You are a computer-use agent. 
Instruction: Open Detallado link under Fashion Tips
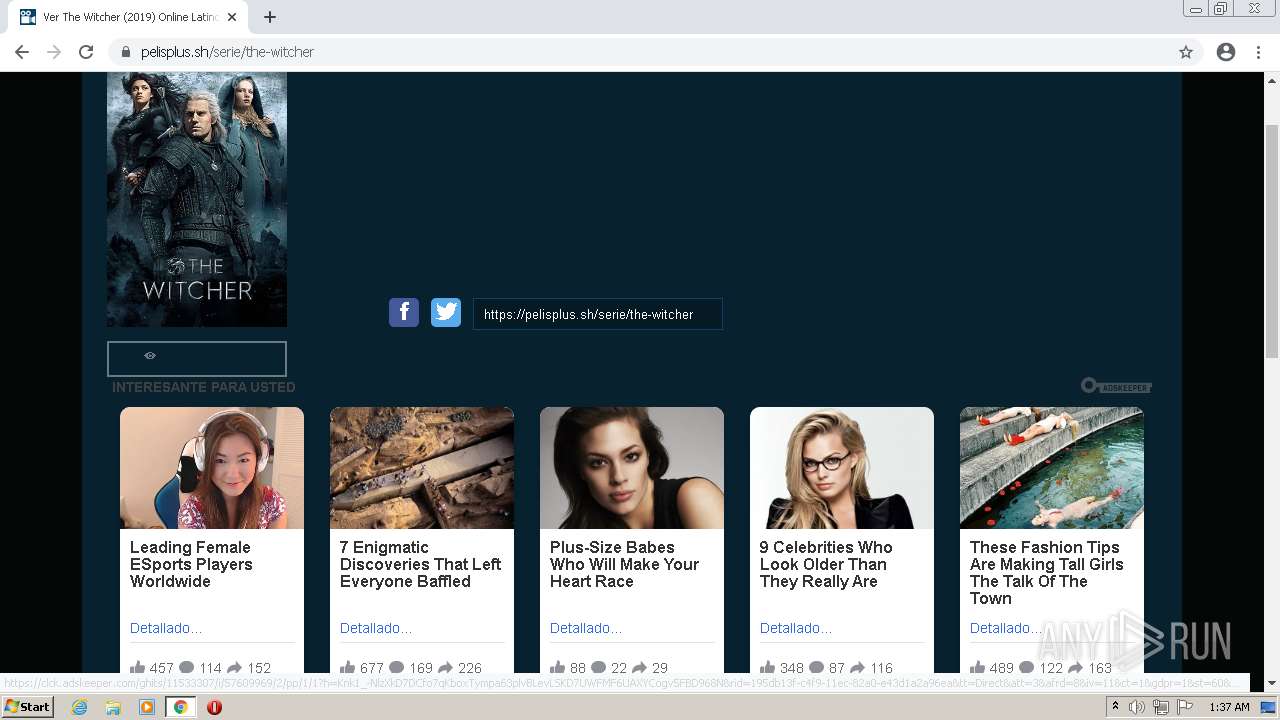(1006, 628)
